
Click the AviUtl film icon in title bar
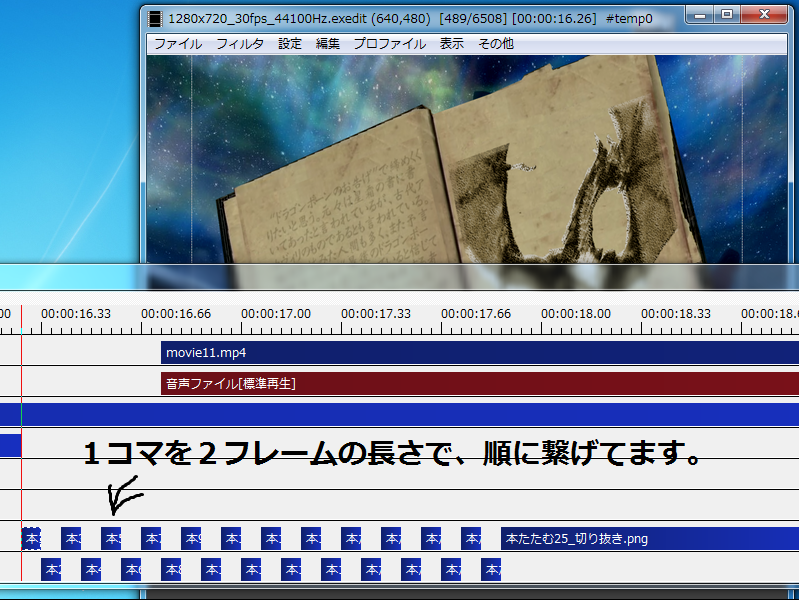pyautogui.click(x=155, y=18)
